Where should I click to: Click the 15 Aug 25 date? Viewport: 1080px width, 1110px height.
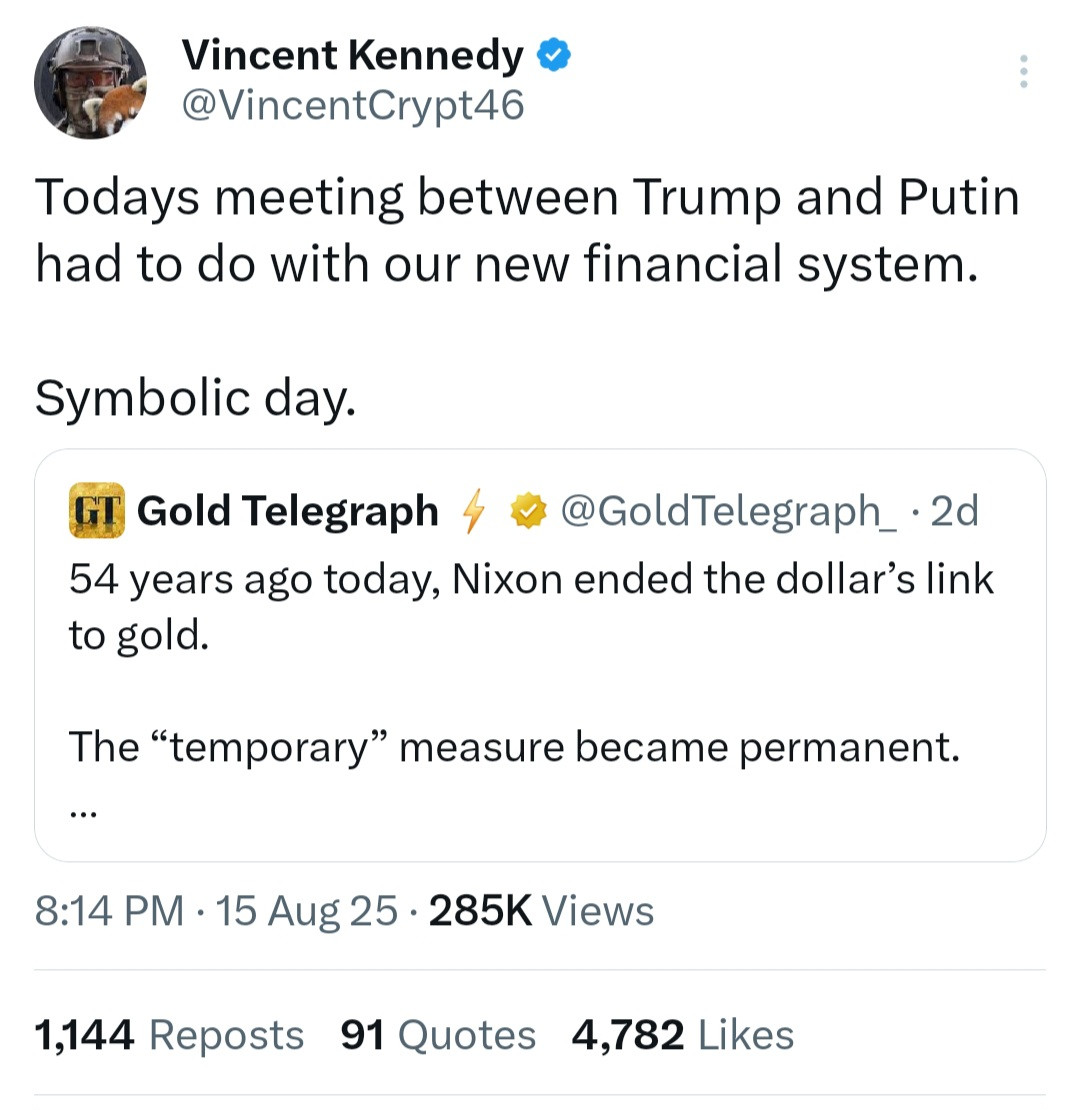pos(306,911)
